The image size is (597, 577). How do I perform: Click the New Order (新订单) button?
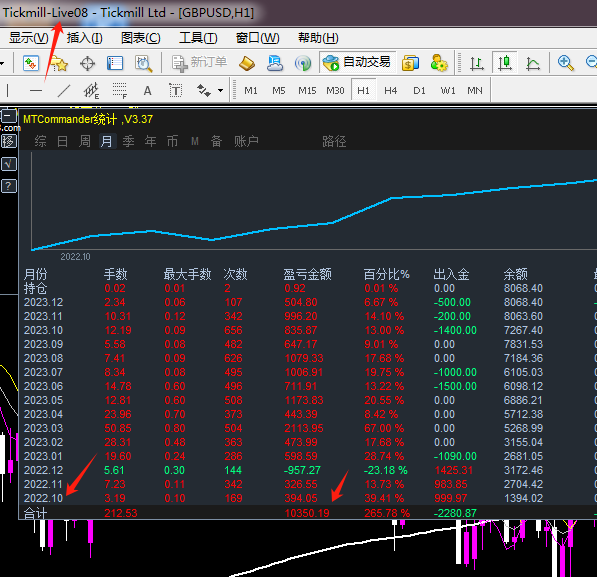(199, 63)
